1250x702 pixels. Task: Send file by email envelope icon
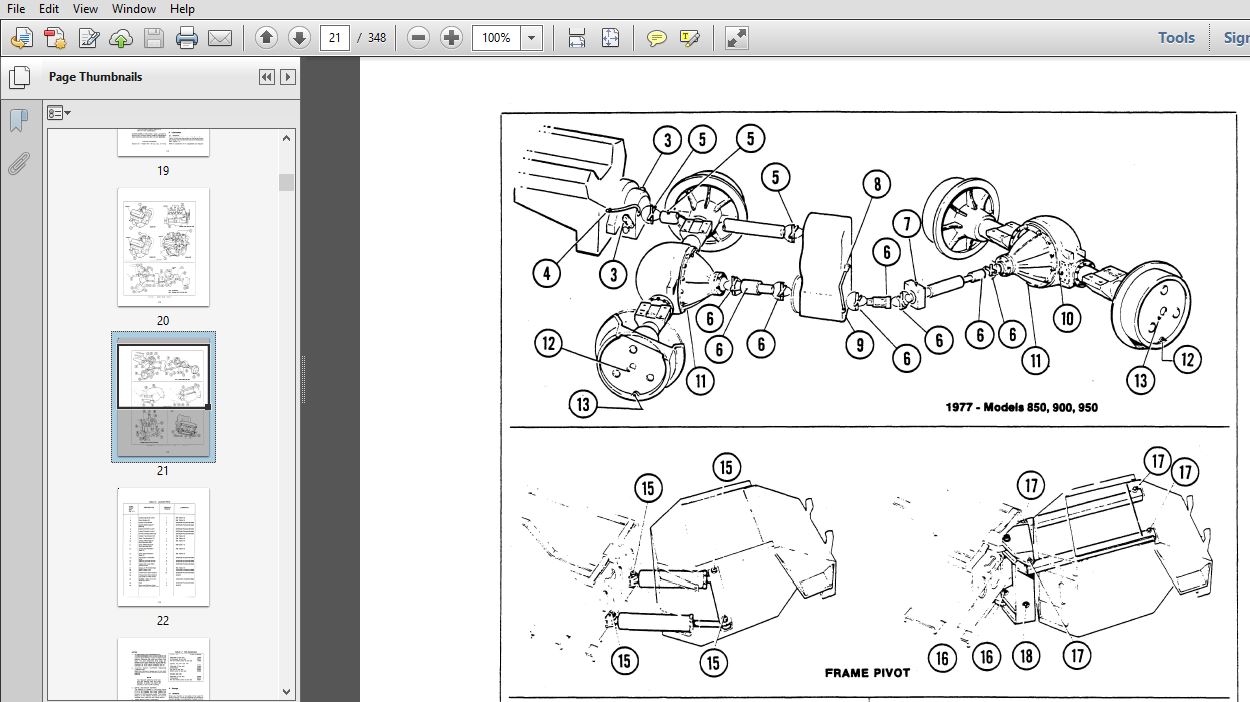220,38
